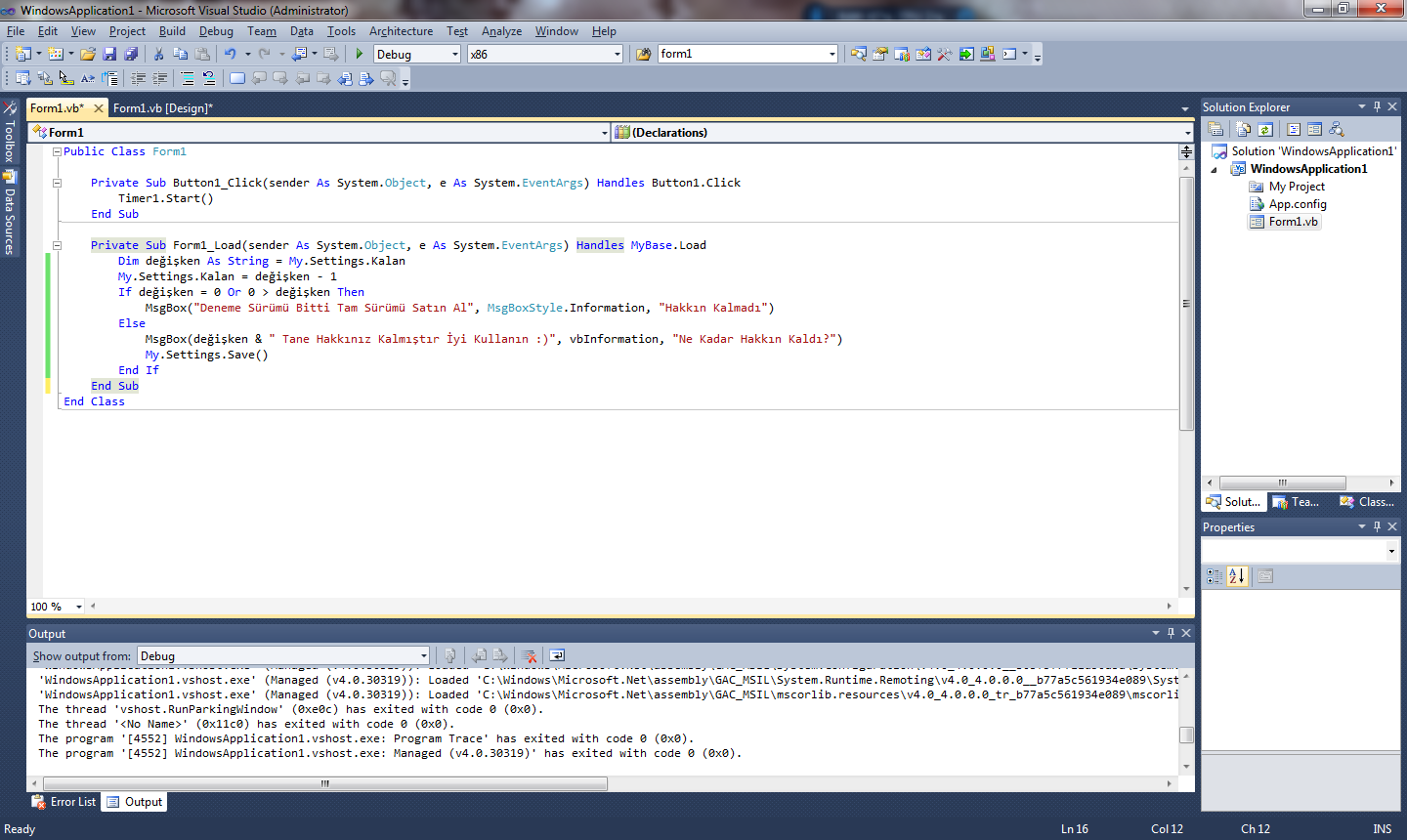Decrease line indent icon in text toolbar

(x=139, y=78)
